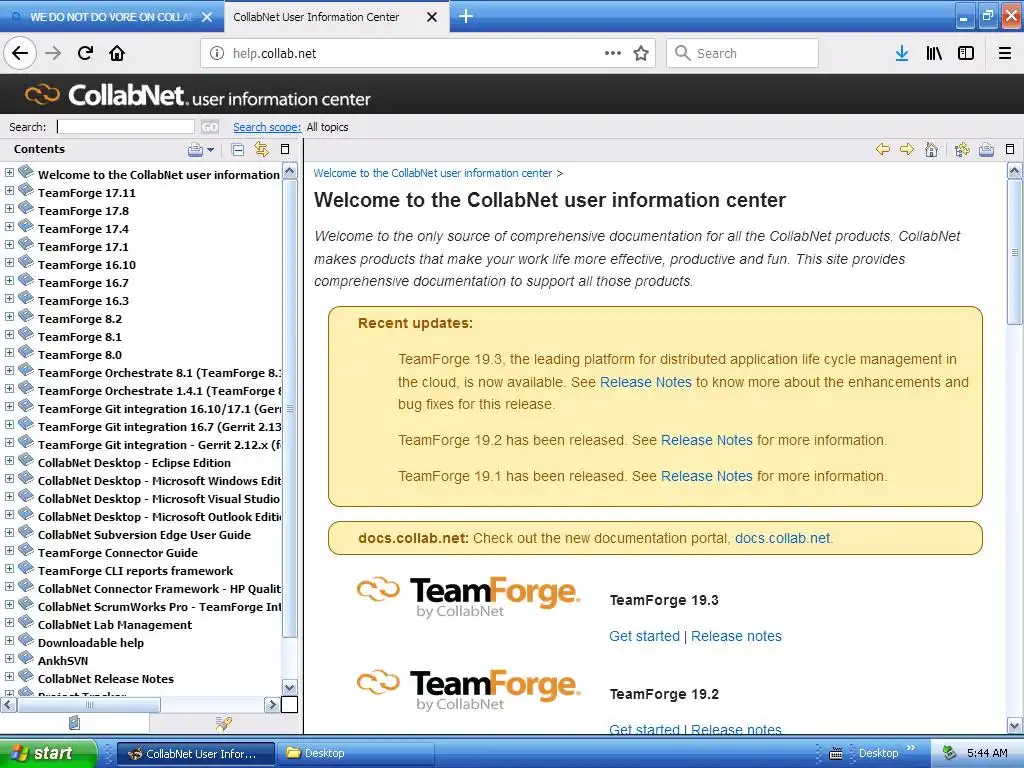Expand the TeamForge 8.2 tree node
Viewport: 1024px width, 768px height.
click(9, 317)
